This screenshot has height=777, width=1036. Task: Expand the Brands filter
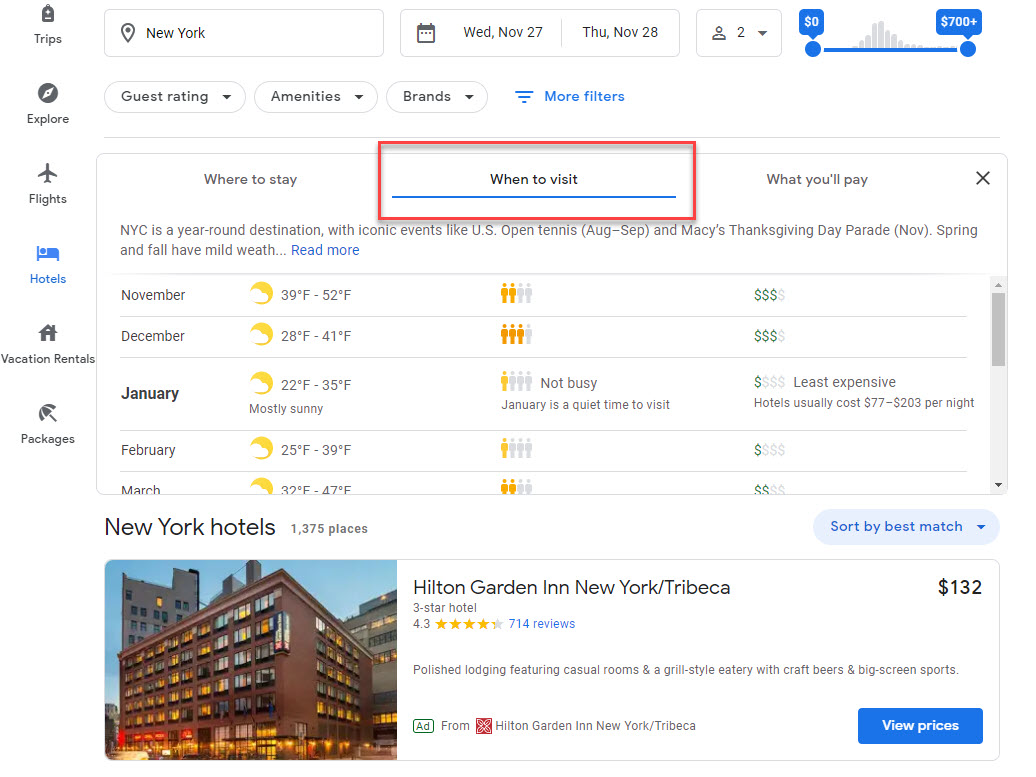pyautogui.click(x=436, y=97)
